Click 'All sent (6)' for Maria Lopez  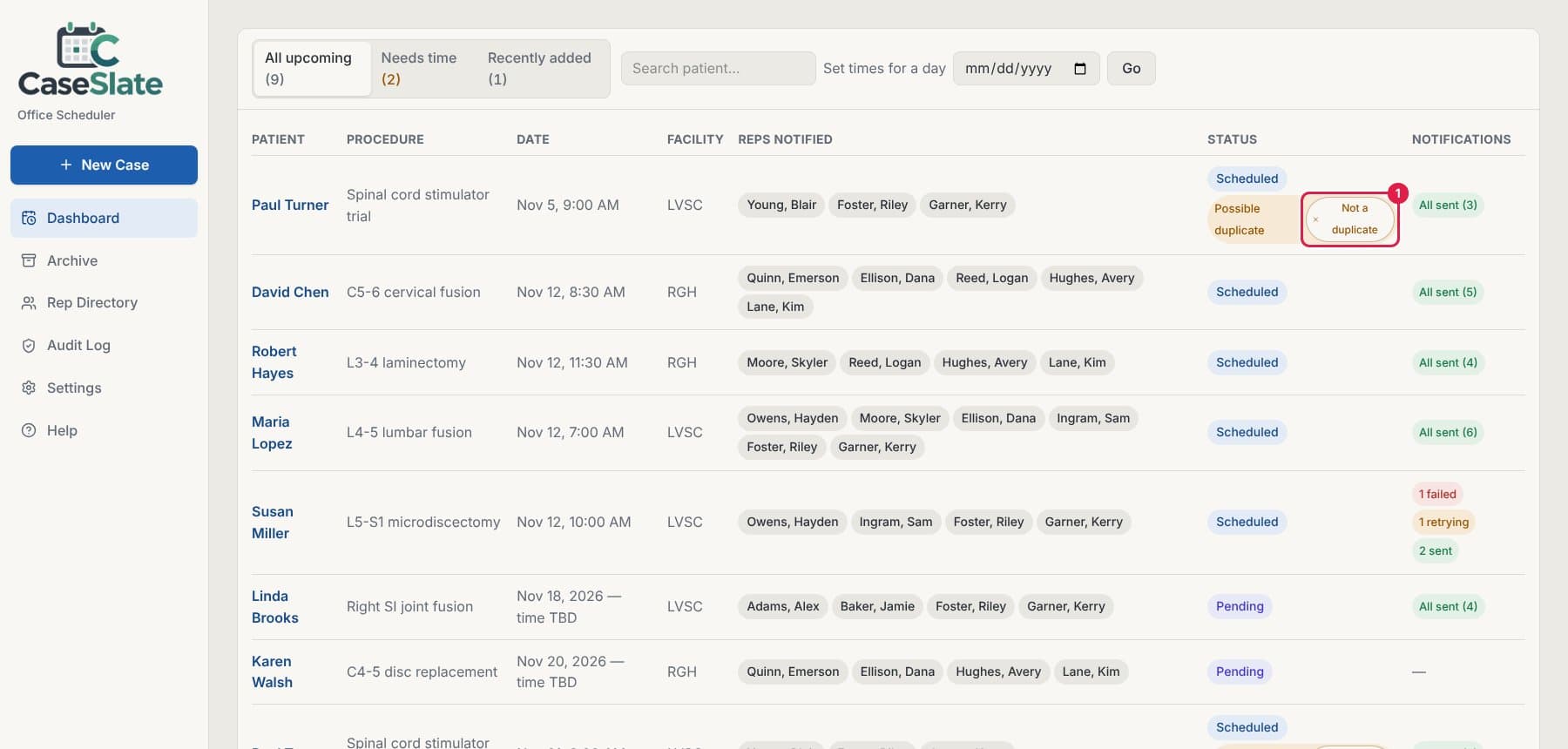tap(1448, 432)
